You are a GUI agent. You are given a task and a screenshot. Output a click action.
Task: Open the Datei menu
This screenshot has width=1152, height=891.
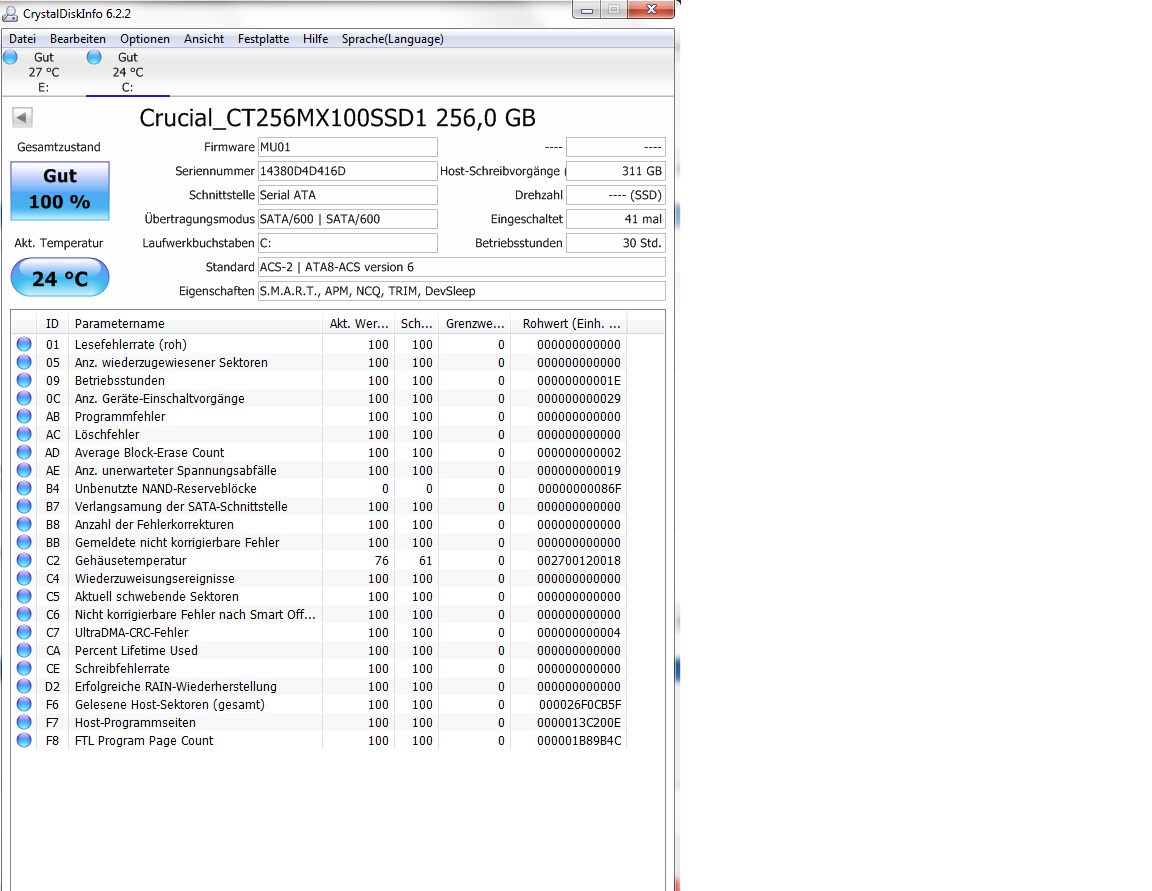[x=22, y=39]
